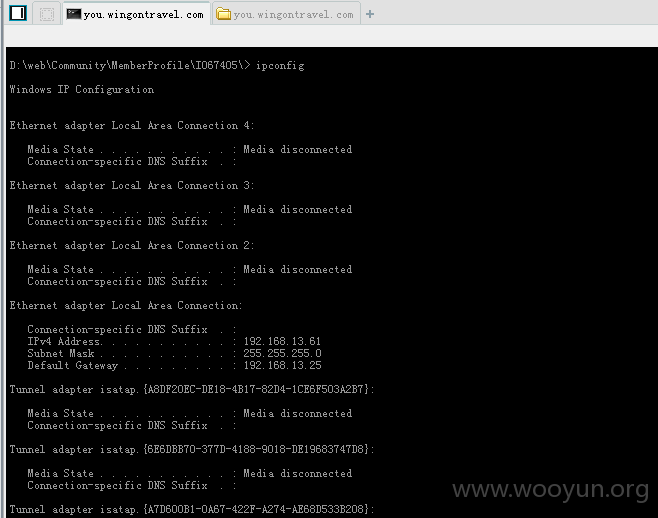The image size is (658, 518).
Task: Select 'Ethernet adapter Local Area Connection 3:' heading
Action: coord(132,186)
